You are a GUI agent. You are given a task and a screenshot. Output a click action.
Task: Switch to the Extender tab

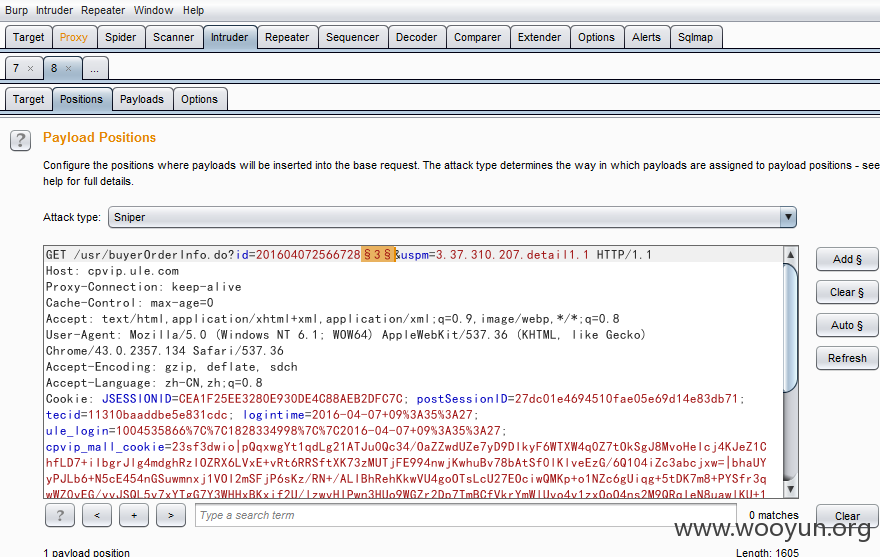click(x=539, y=37)
